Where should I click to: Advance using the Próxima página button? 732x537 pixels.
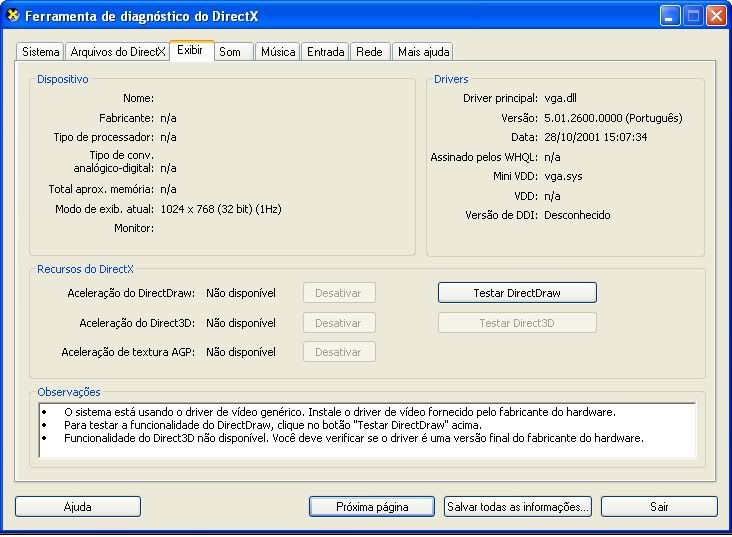pos(372,507)
